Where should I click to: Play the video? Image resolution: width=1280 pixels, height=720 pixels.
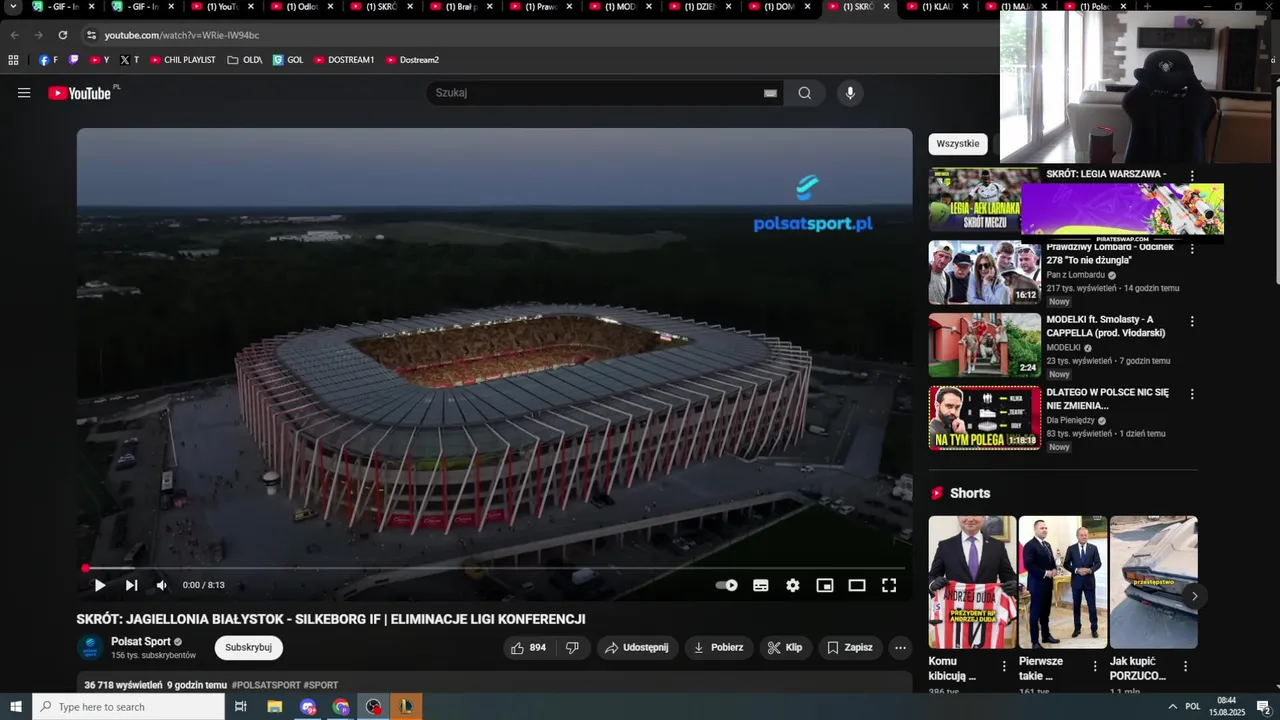point(99,585)
